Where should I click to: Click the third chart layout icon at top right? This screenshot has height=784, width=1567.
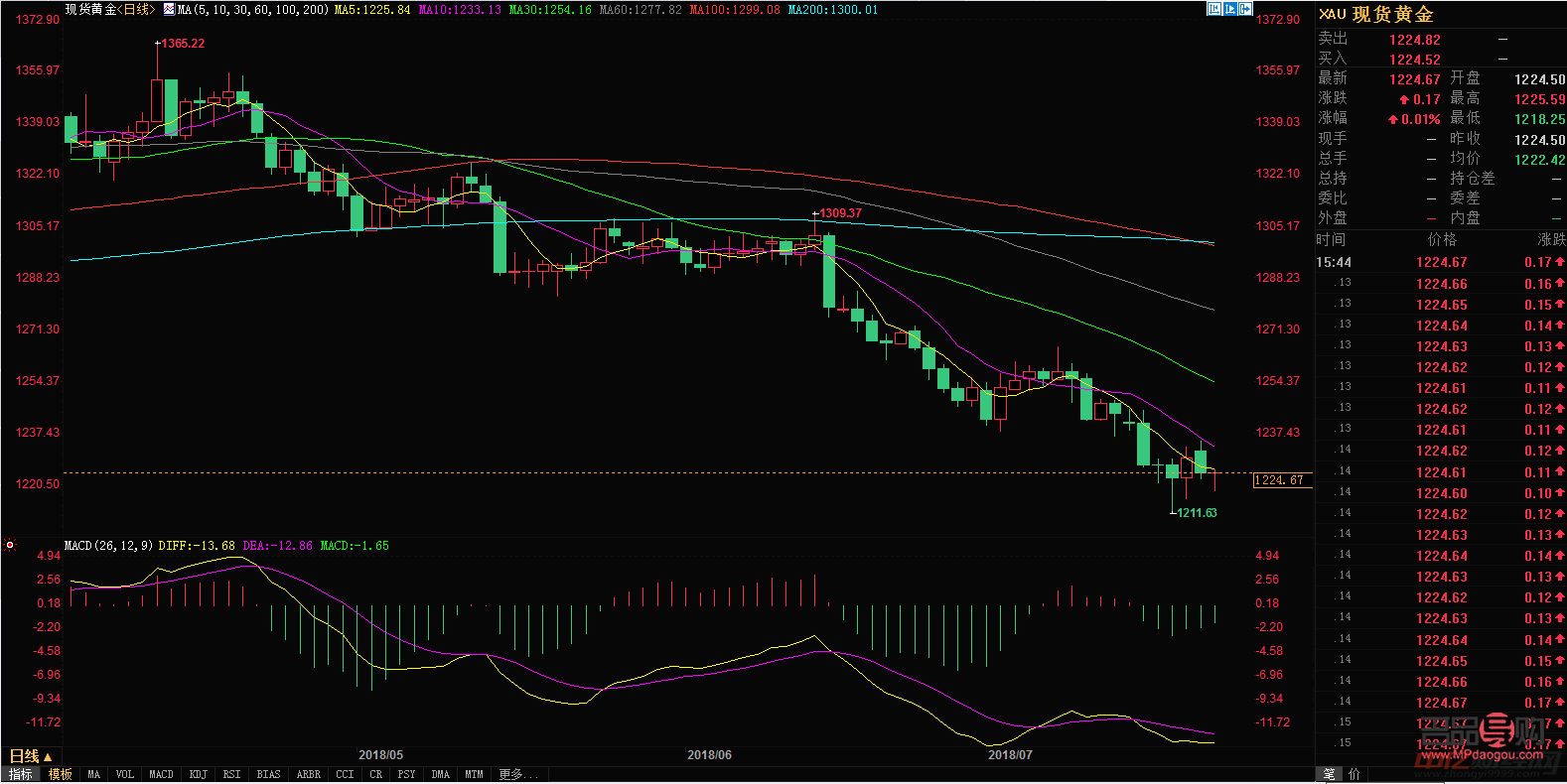(1245, 9)
